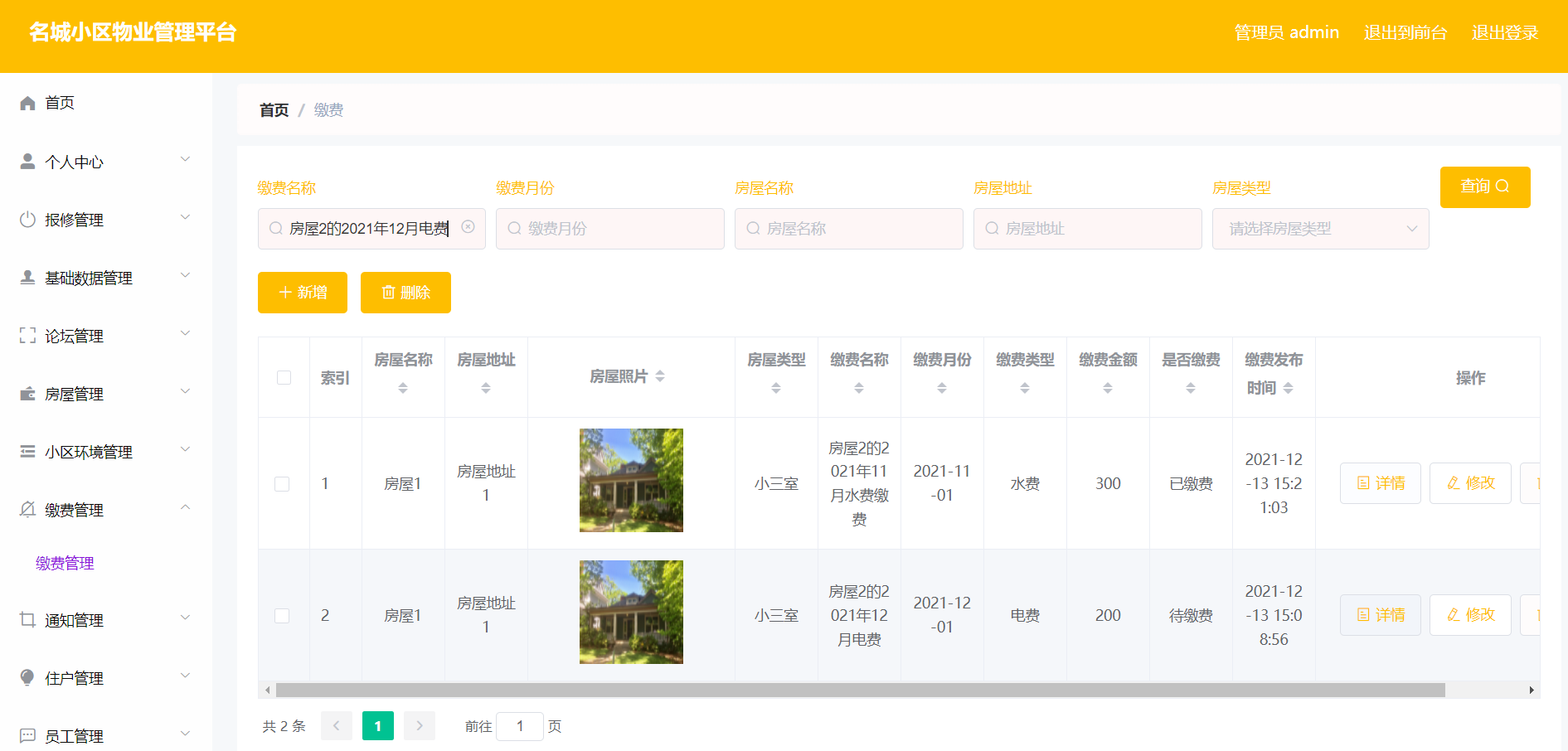The height and width of the screenshot is (751, 1568).
Task: Sort by 缴费类型 column arrows
Action: [1025, 388]
